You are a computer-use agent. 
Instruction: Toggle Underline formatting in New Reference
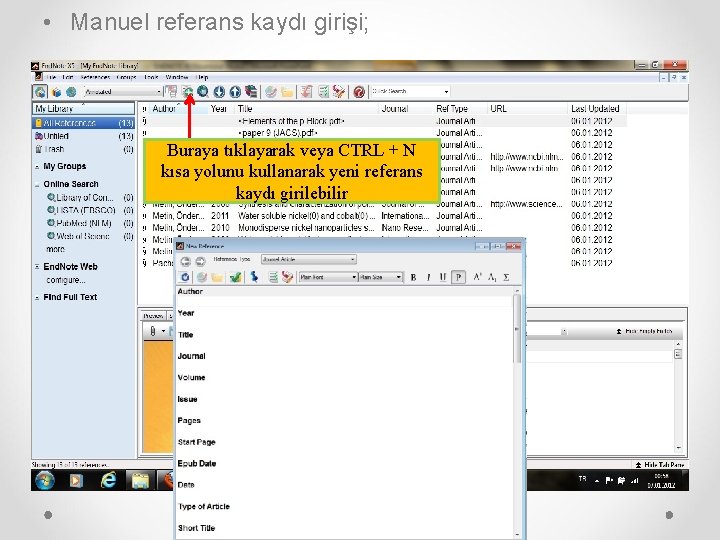pyautogui.click(x=443, y=277)
